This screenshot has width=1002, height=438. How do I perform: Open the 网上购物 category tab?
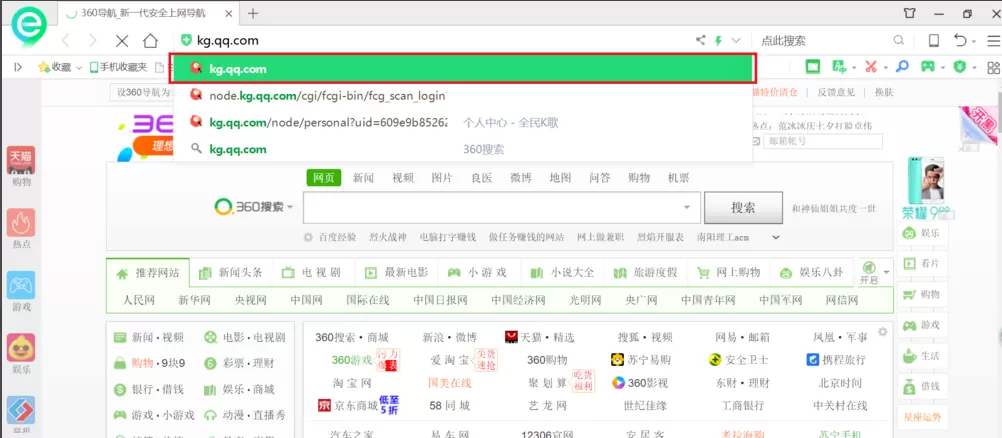coord(729,273)
